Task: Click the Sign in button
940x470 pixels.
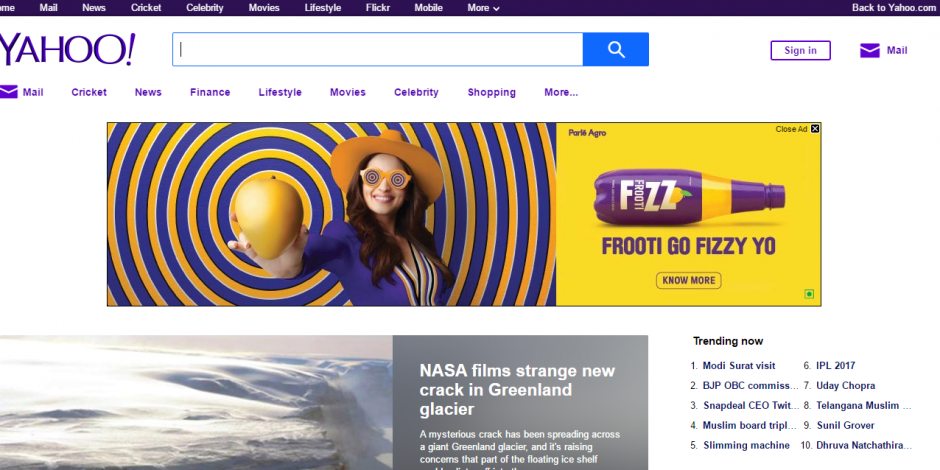Action: tap(800, 50)
